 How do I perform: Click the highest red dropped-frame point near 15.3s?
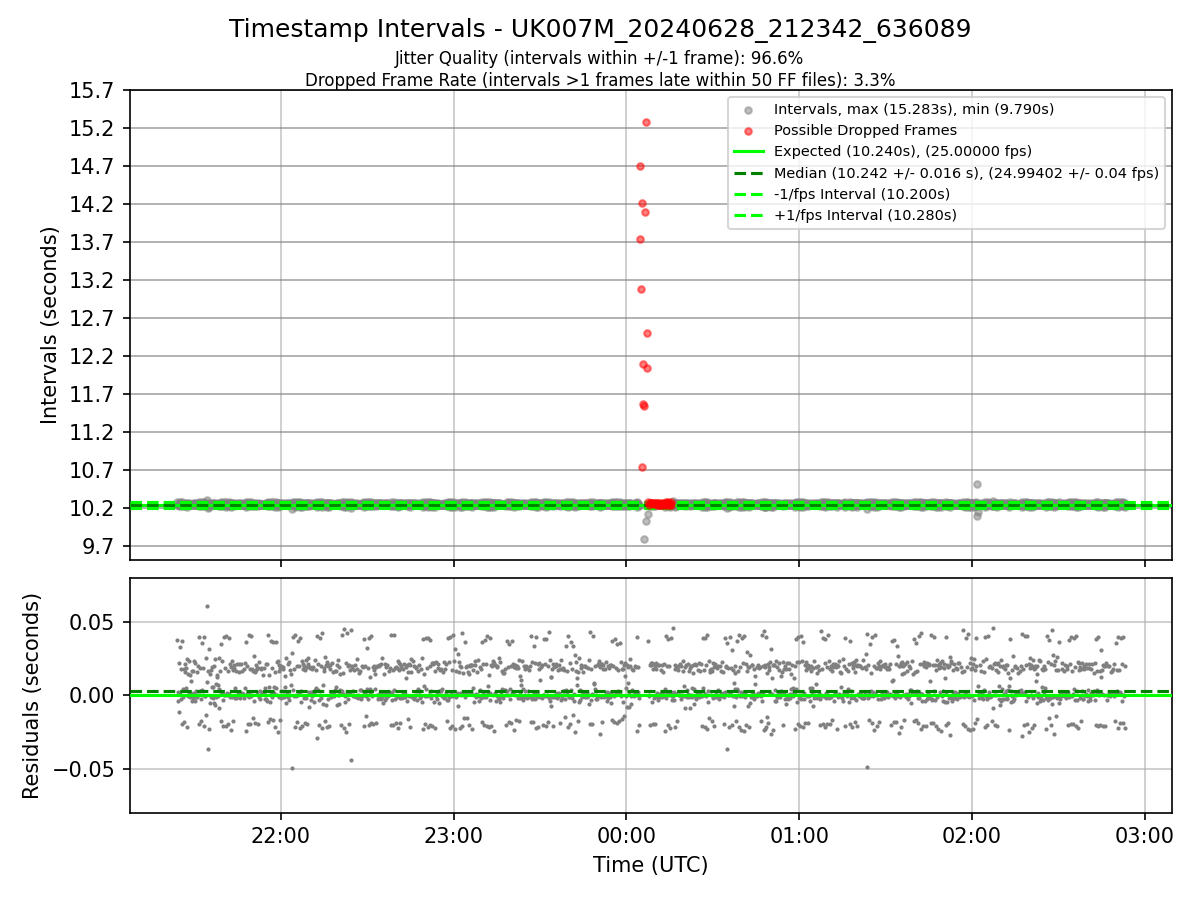coord(646,122)
